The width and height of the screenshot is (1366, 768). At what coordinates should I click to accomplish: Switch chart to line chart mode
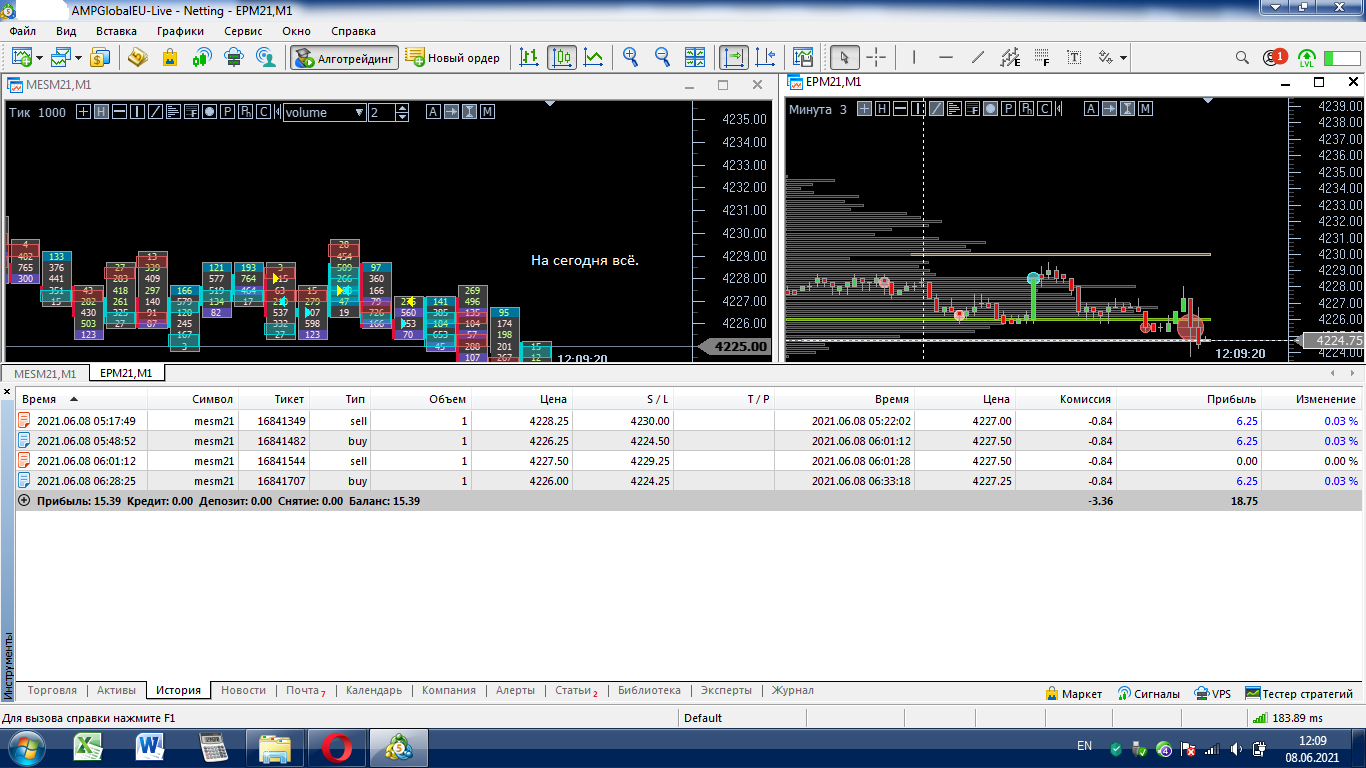[x=594, y=57]
